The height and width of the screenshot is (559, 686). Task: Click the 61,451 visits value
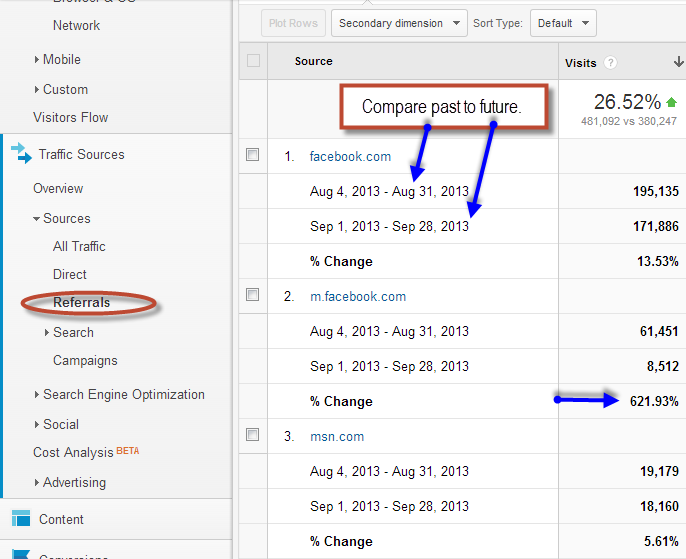659,331
